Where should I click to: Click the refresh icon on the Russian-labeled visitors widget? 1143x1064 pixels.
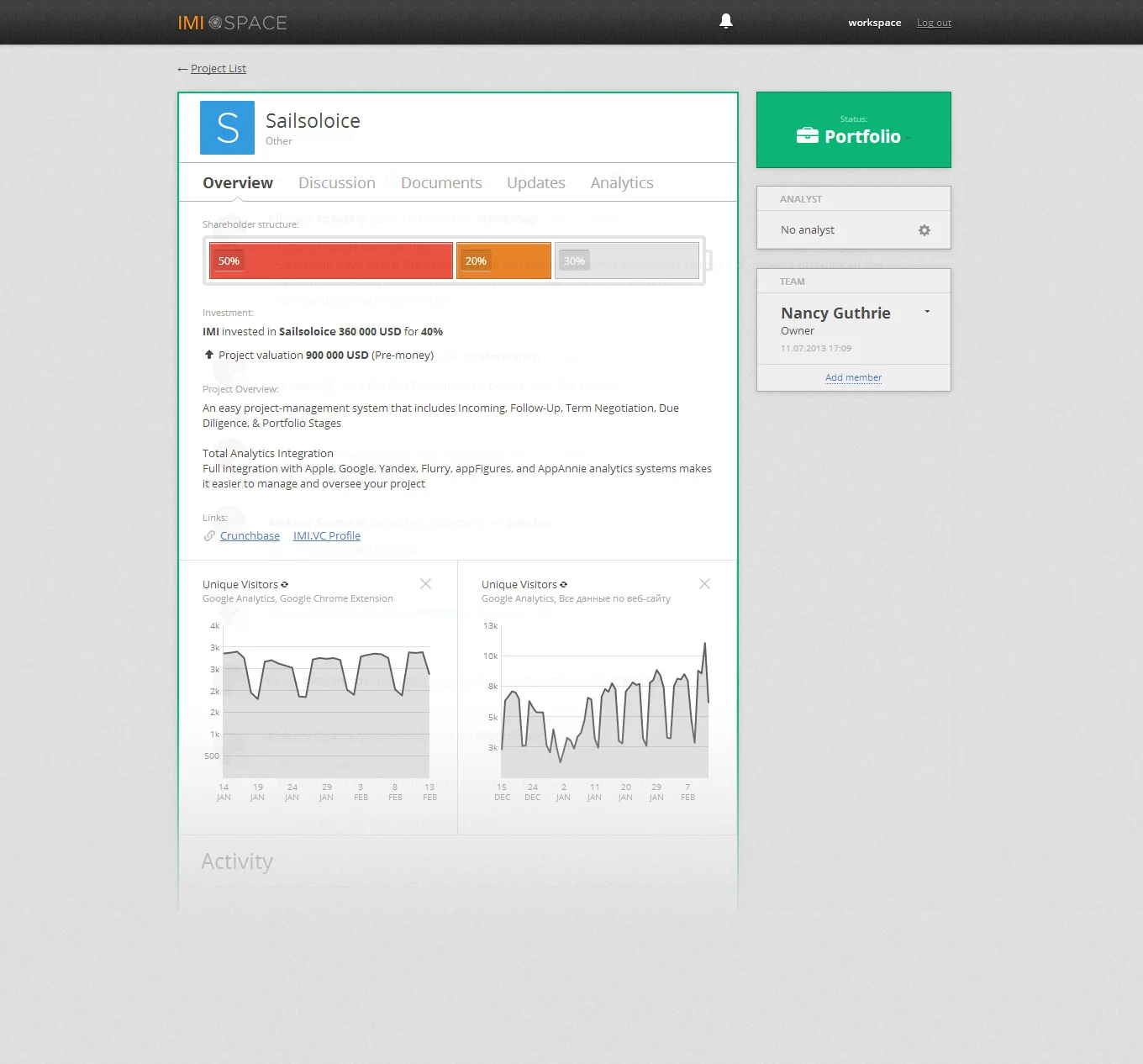(x=563, y=584)
